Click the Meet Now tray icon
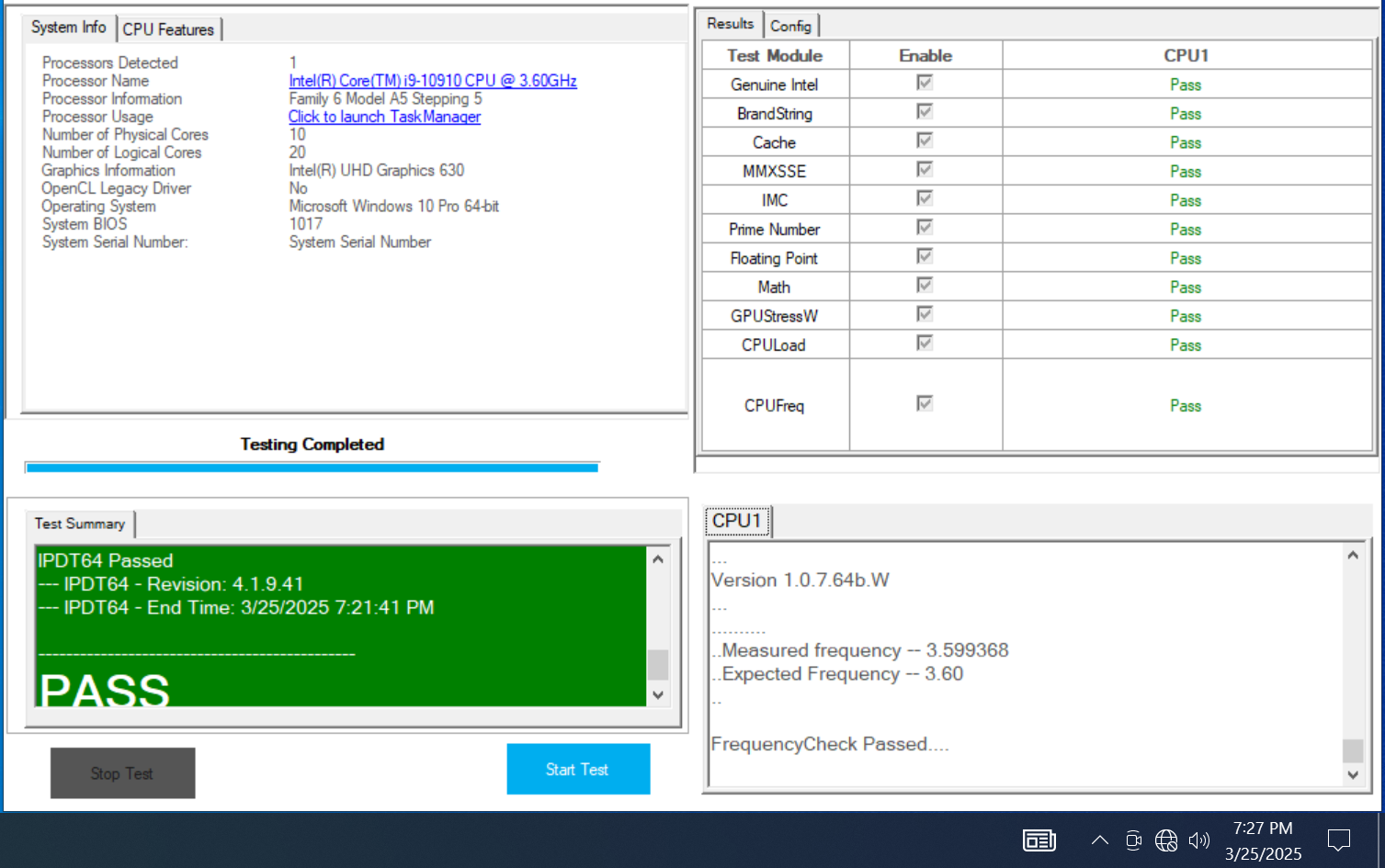 (x=1133, y=840)
